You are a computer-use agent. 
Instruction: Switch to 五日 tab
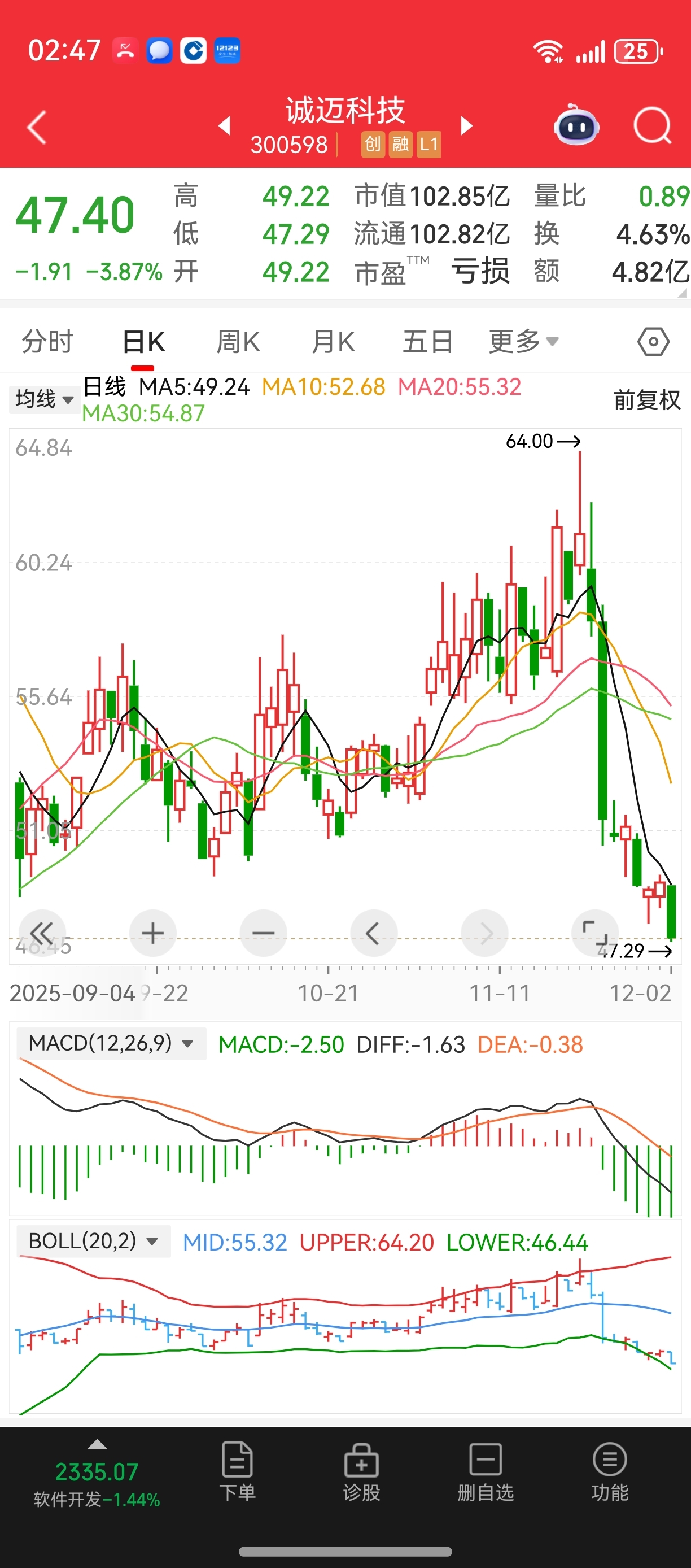pyautogui.click(x=427, y=342)
